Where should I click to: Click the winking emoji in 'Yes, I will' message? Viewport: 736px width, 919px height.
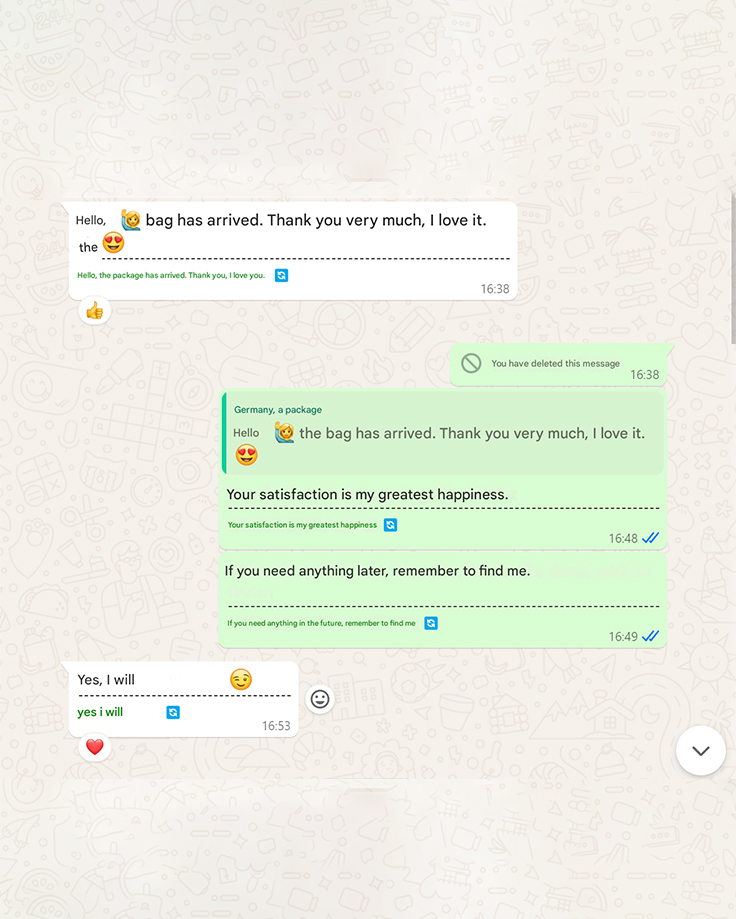(241, 679)
